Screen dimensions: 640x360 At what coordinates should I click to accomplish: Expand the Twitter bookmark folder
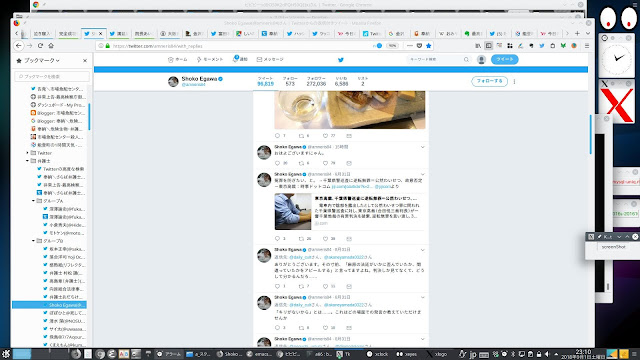point(27,153)
